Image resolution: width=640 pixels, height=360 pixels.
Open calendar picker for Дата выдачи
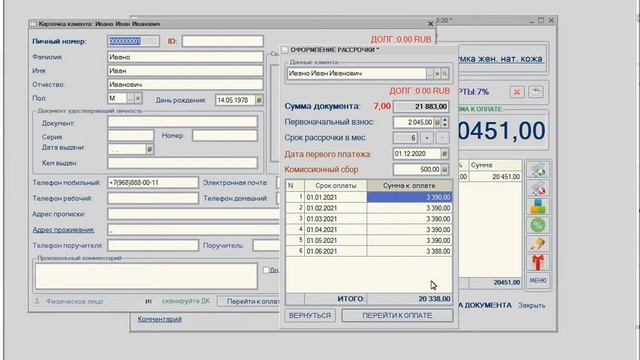tap(149, 149)
